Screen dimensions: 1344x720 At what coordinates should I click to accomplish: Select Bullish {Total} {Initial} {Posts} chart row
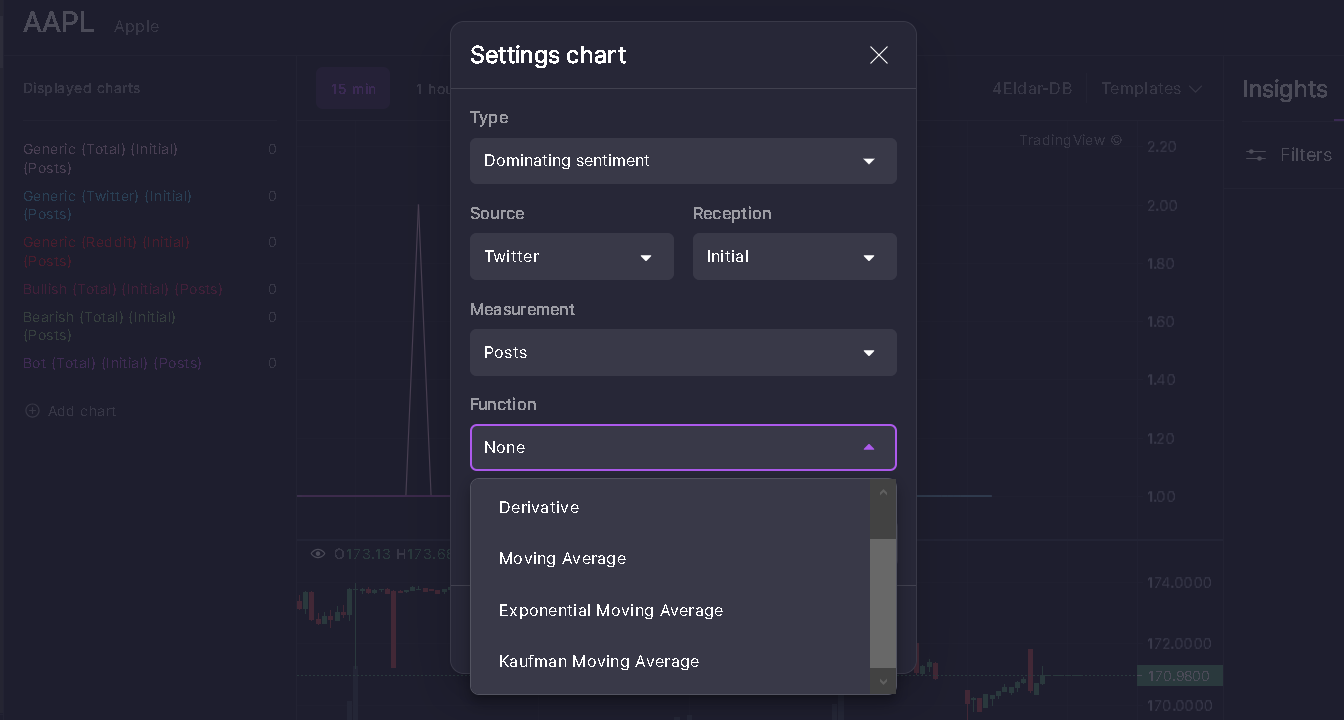pos(150,289)
